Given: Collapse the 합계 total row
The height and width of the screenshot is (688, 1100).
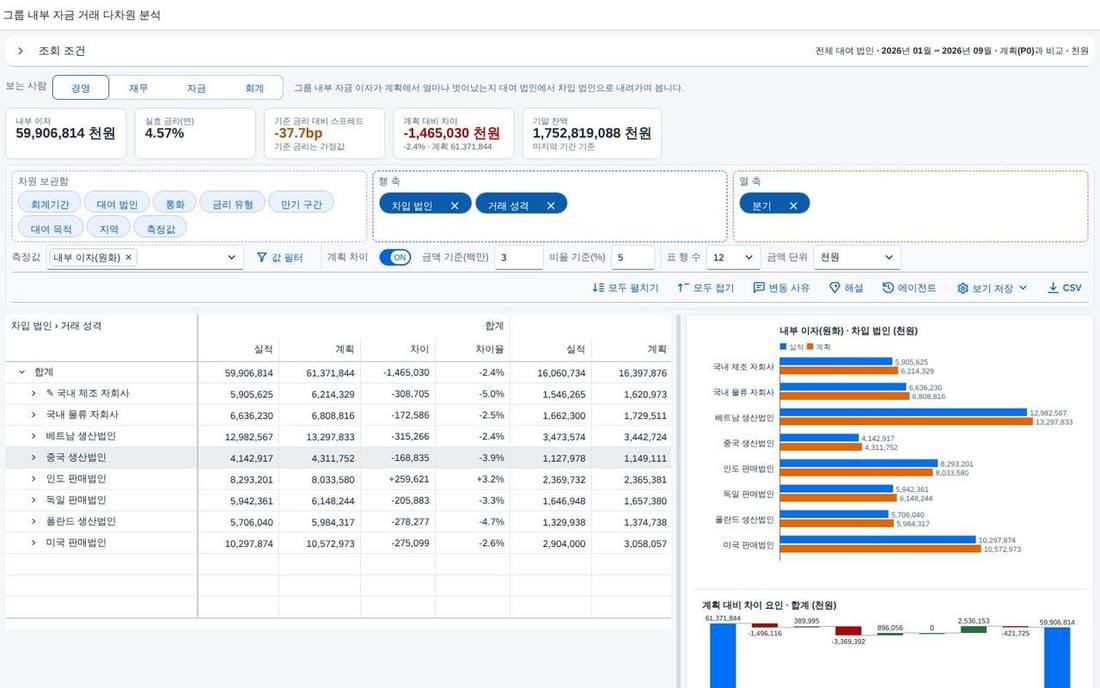Looking at the screenshot, I should click(22, 372).
